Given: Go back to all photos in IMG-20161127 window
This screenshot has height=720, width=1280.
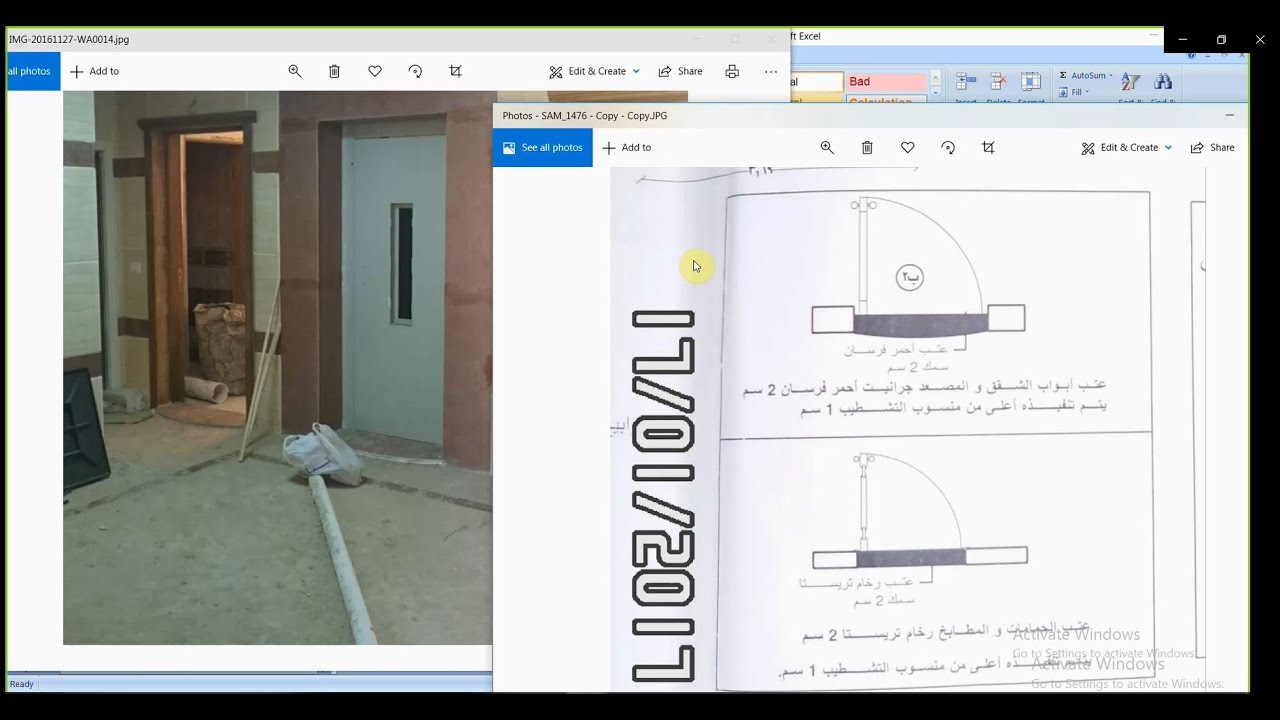Looking at the screenshot, I should pyautogui.click(x=33, y=71).
